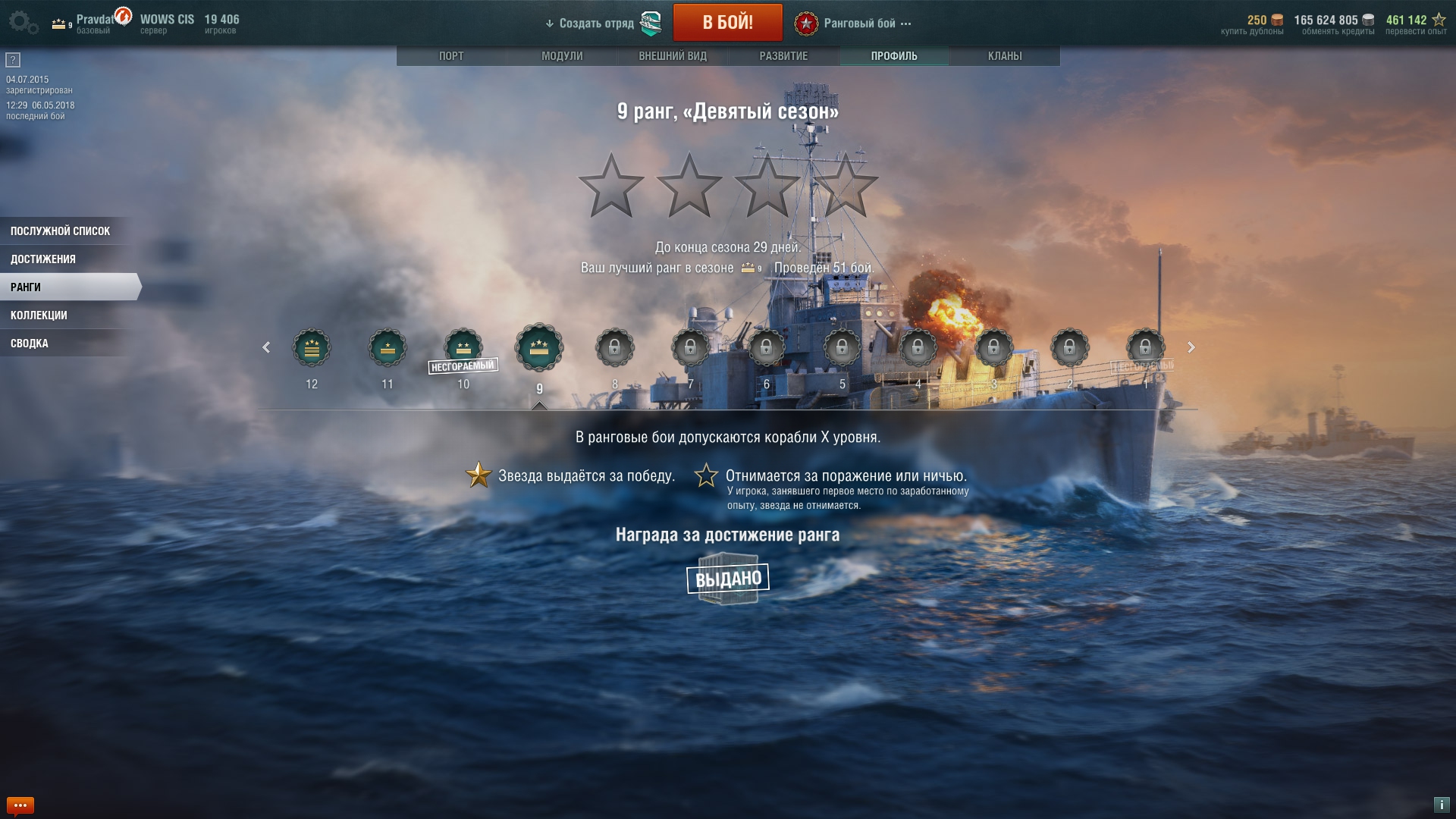Click the В БОЙ! battle button
The width and height of the screenshot is (1456, 819).
728,23
